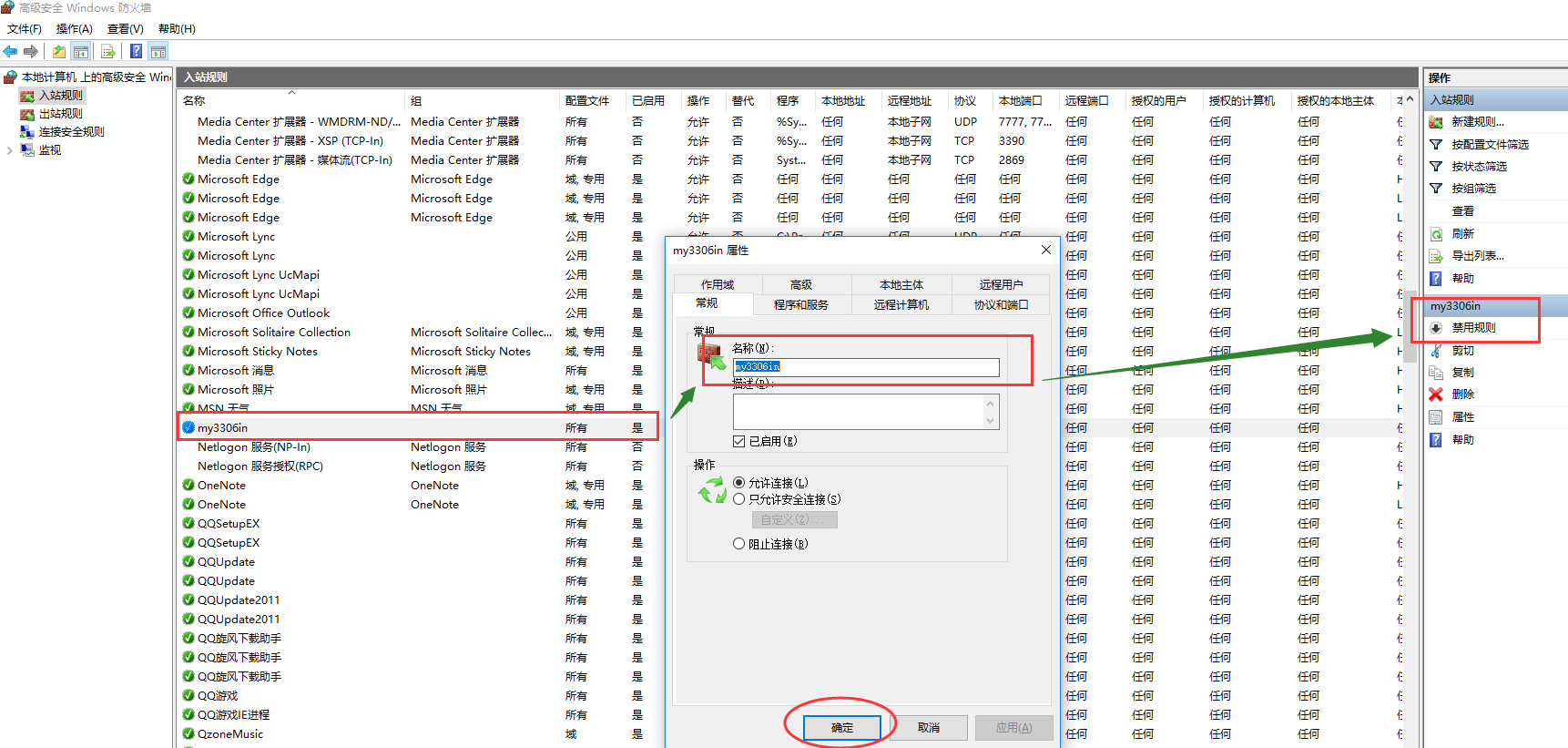Viewport: 1568px width, 748px height.
Task: Click 按组筛选 filter action
Action: (x=1473, y=188)
